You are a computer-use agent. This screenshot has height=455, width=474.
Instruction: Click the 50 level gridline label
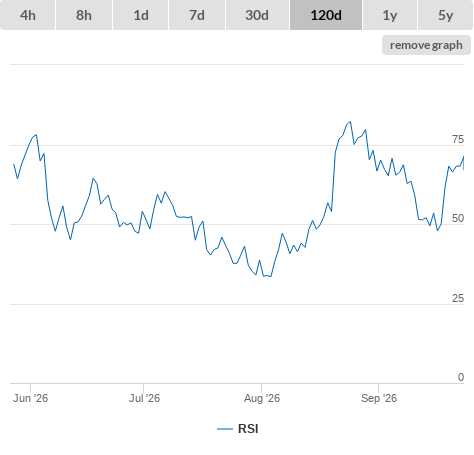[458, 218]
